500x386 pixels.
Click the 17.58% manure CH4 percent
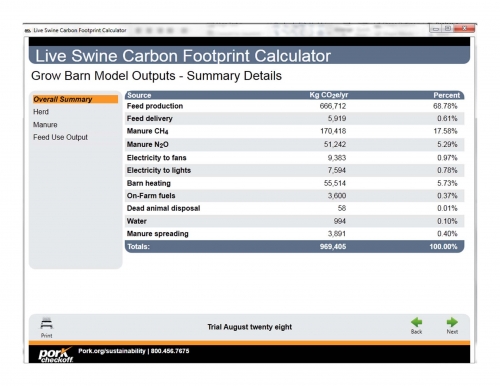coord(445,131)
